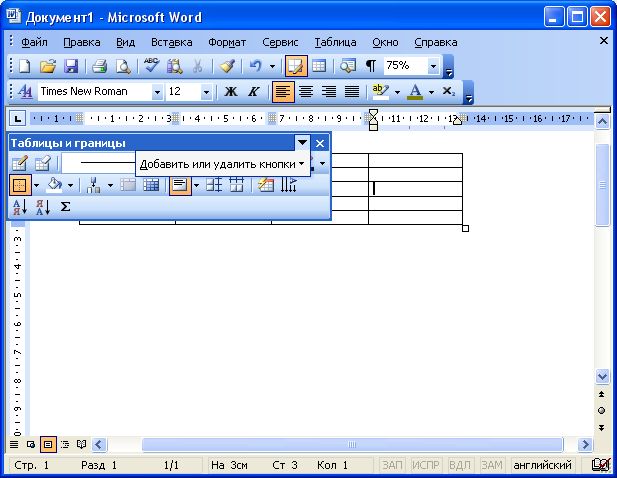Expand the insert table options arrow
617x478 pixels.
coord(111,185)
